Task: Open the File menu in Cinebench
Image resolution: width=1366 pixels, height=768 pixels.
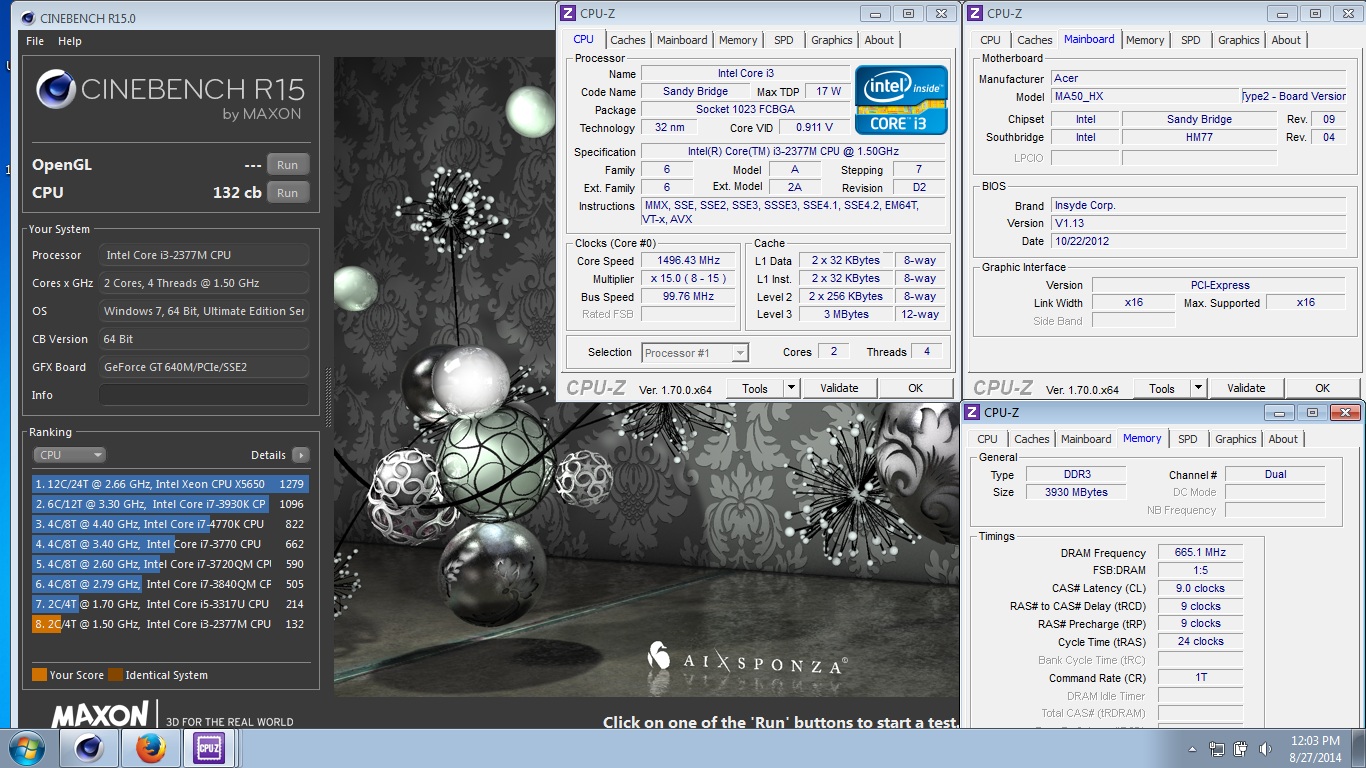Action: (x=35, y=41)
